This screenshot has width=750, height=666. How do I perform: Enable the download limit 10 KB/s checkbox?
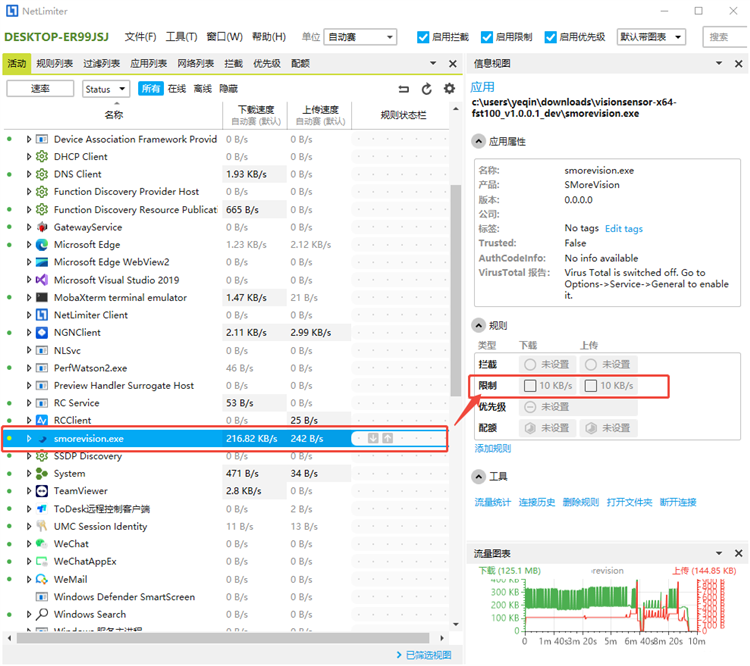pyautogui.click(x=530, y=386)
